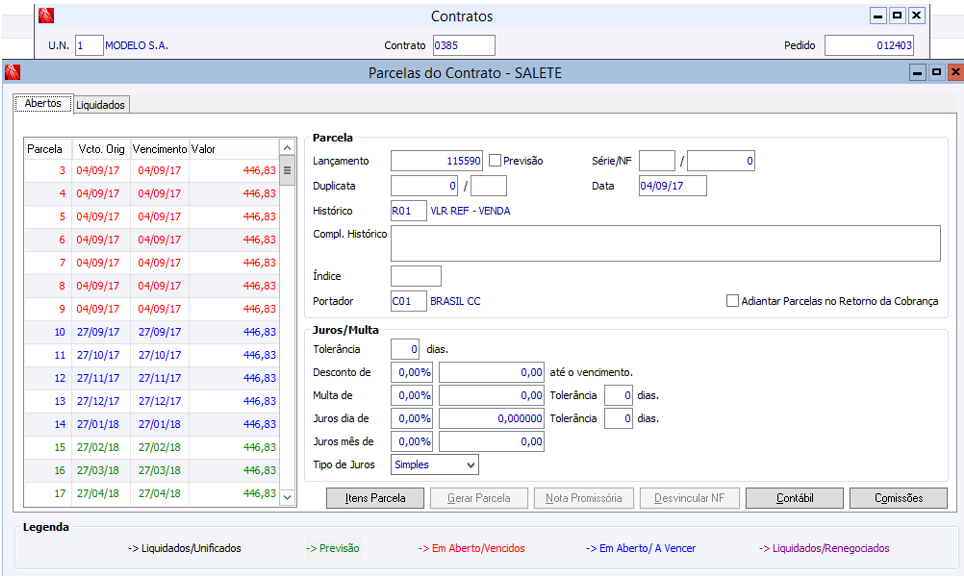Minimize the Parcelas do Contrato window
The height and width of the screenshot is (577, 964).
917,73
